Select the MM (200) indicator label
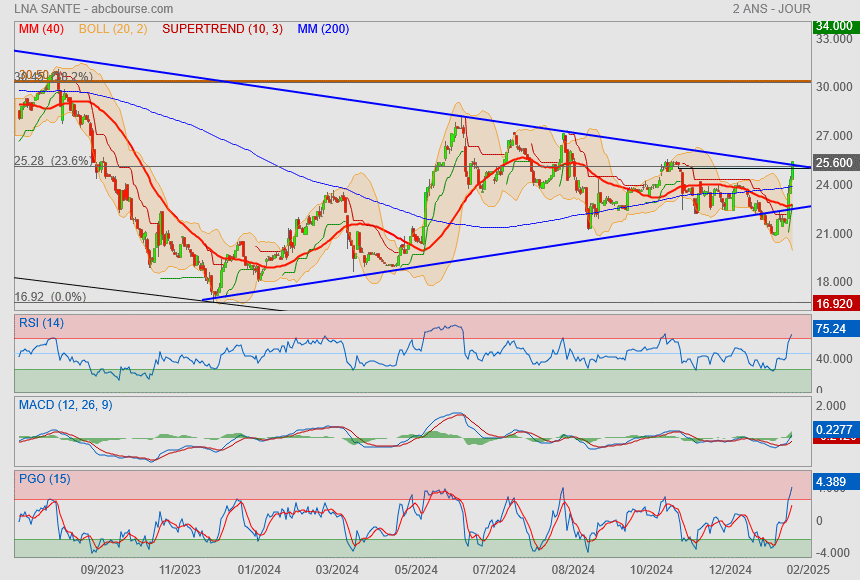The width and height of the screenshot is (860, 580). [323, 29]
